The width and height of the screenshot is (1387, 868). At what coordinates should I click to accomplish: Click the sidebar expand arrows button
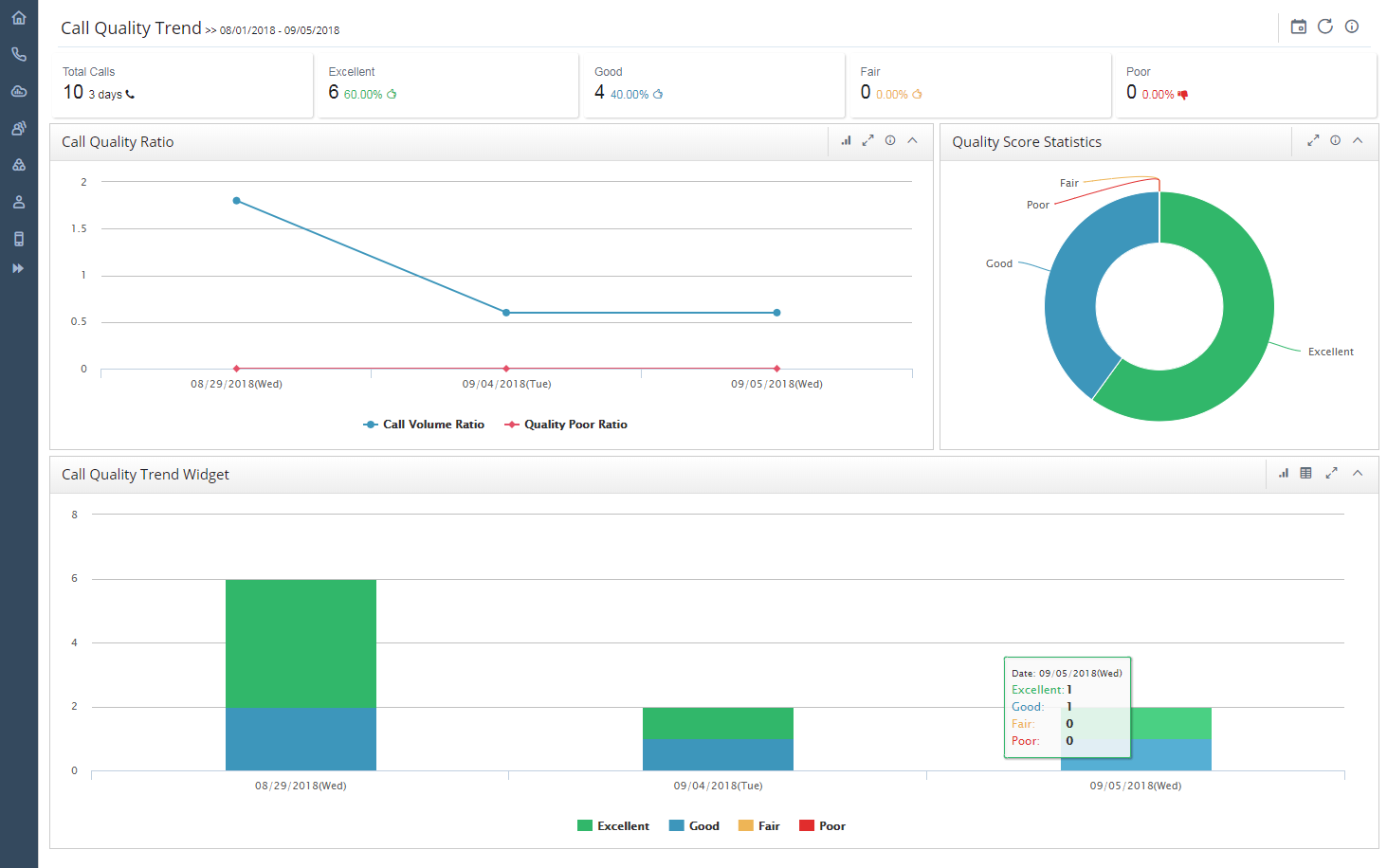tap(18, 268)
